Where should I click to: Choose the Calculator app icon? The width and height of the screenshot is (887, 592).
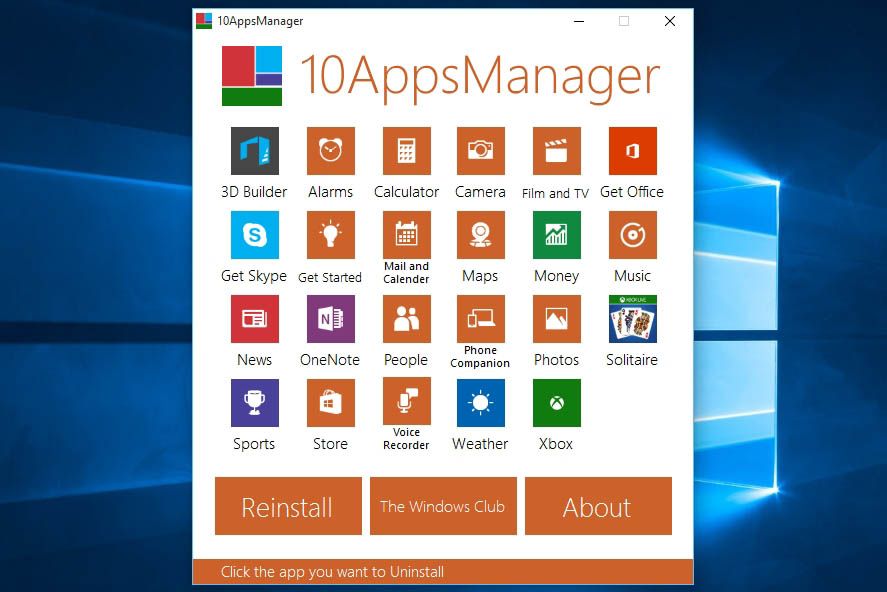coord(406,150)
